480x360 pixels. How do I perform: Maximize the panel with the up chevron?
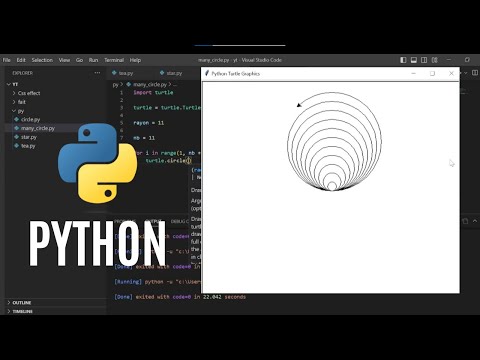pyautogui.click(x=475, y=221)
